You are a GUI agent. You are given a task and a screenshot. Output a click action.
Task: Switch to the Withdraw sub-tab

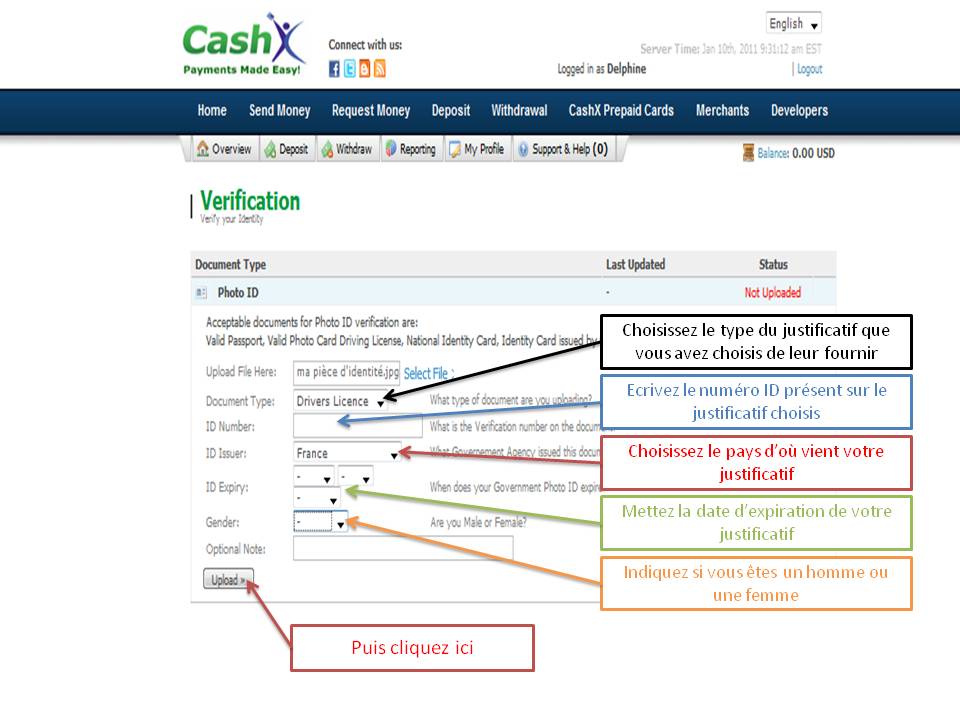347,149
